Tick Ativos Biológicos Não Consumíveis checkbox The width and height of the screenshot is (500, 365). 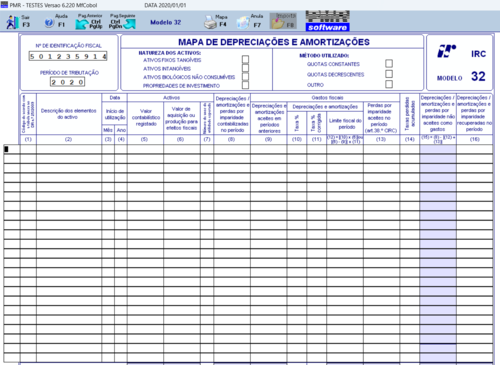245,77
